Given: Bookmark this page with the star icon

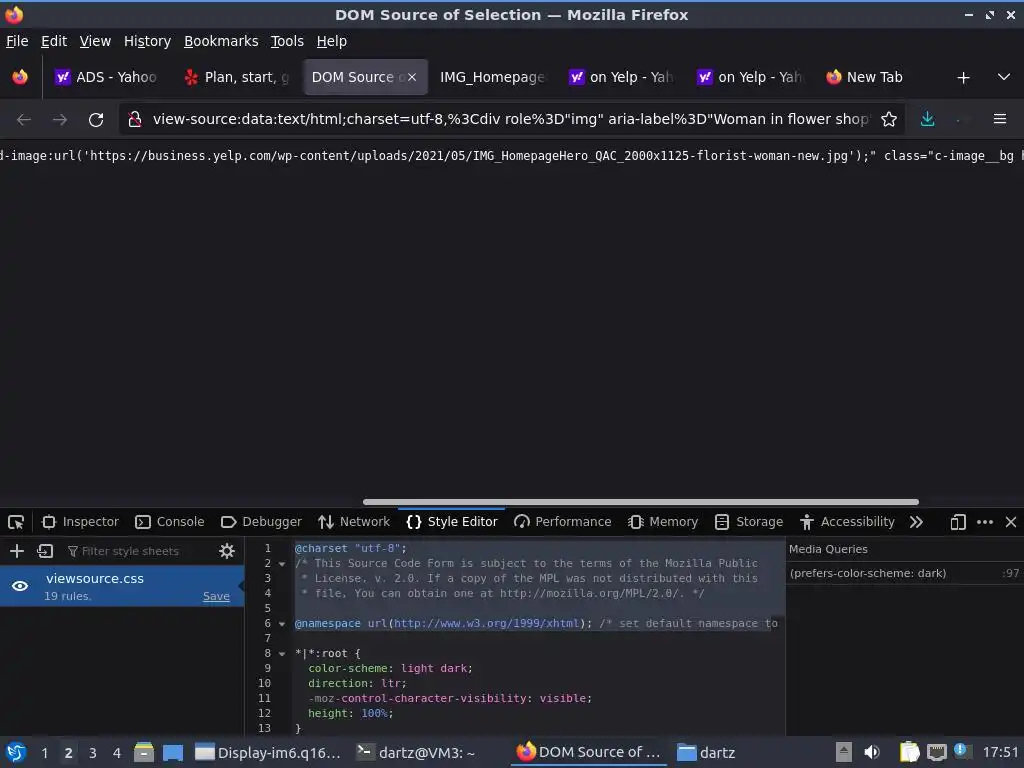Looking at the screenshot, I should tap(889, 120).
